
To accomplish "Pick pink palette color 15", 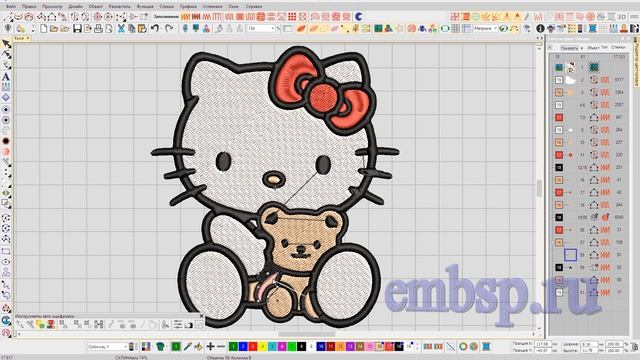I will coord(370,347).
